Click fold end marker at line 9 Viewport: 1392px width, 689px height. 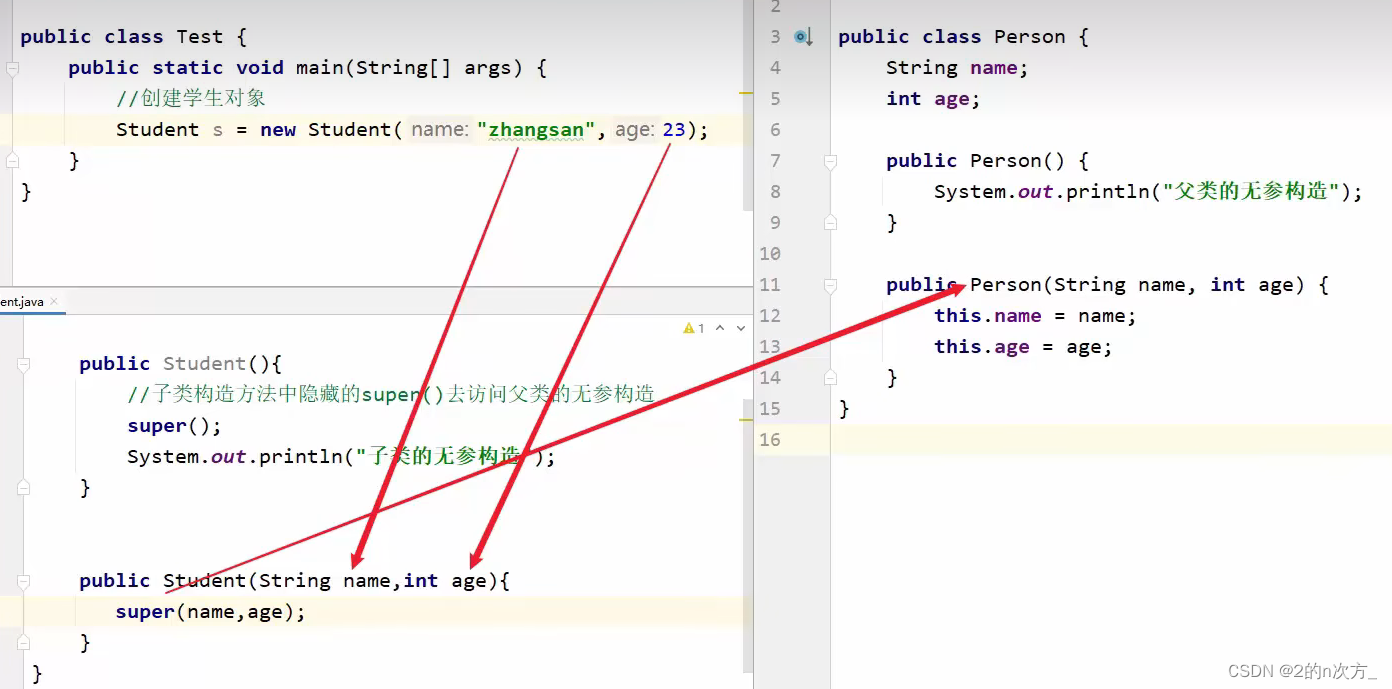[x=830, y=223]
